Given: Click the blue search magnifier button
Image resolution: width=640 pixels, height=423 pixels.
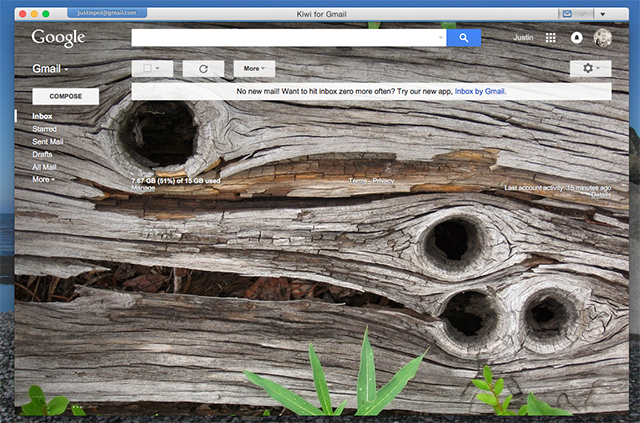Looking at the screenshot, I should point(464,38).
